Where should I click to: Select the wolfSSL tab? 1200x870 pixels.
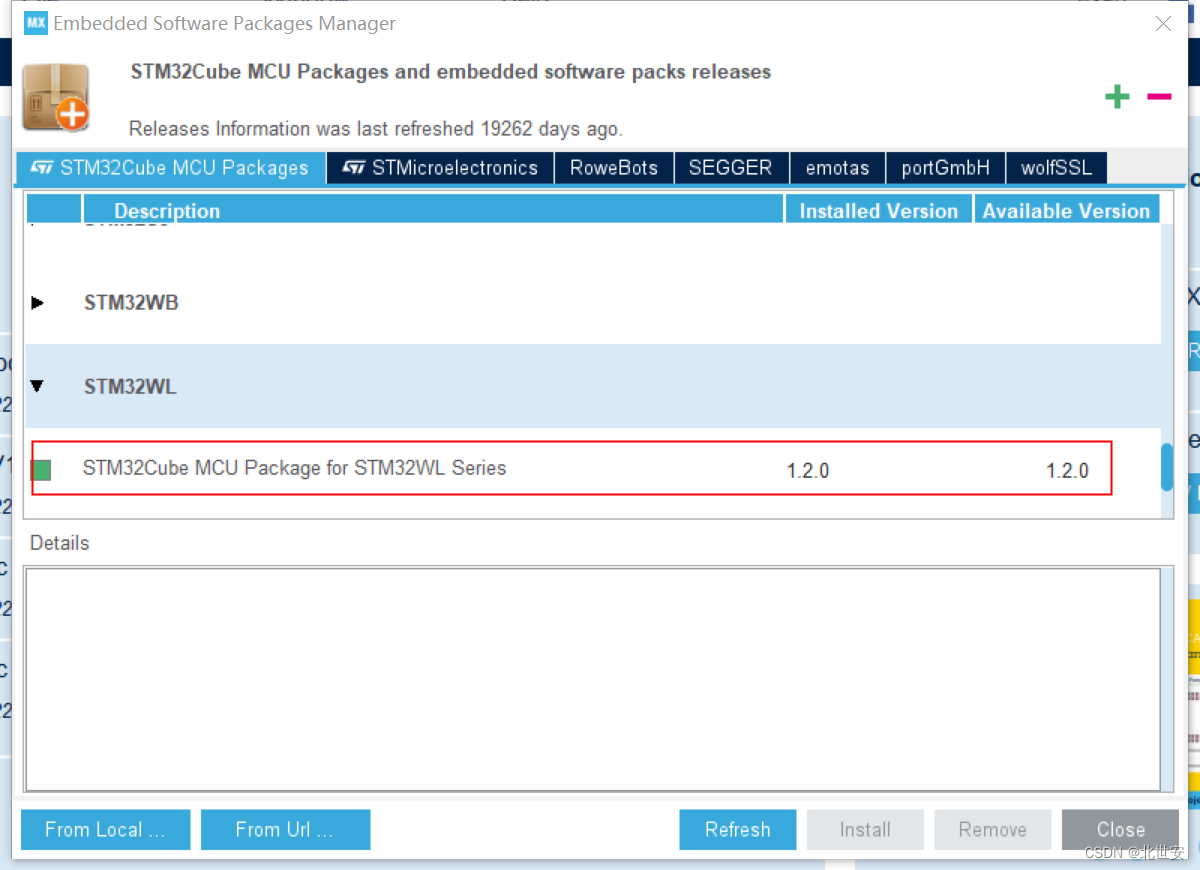click(1057, 168)
